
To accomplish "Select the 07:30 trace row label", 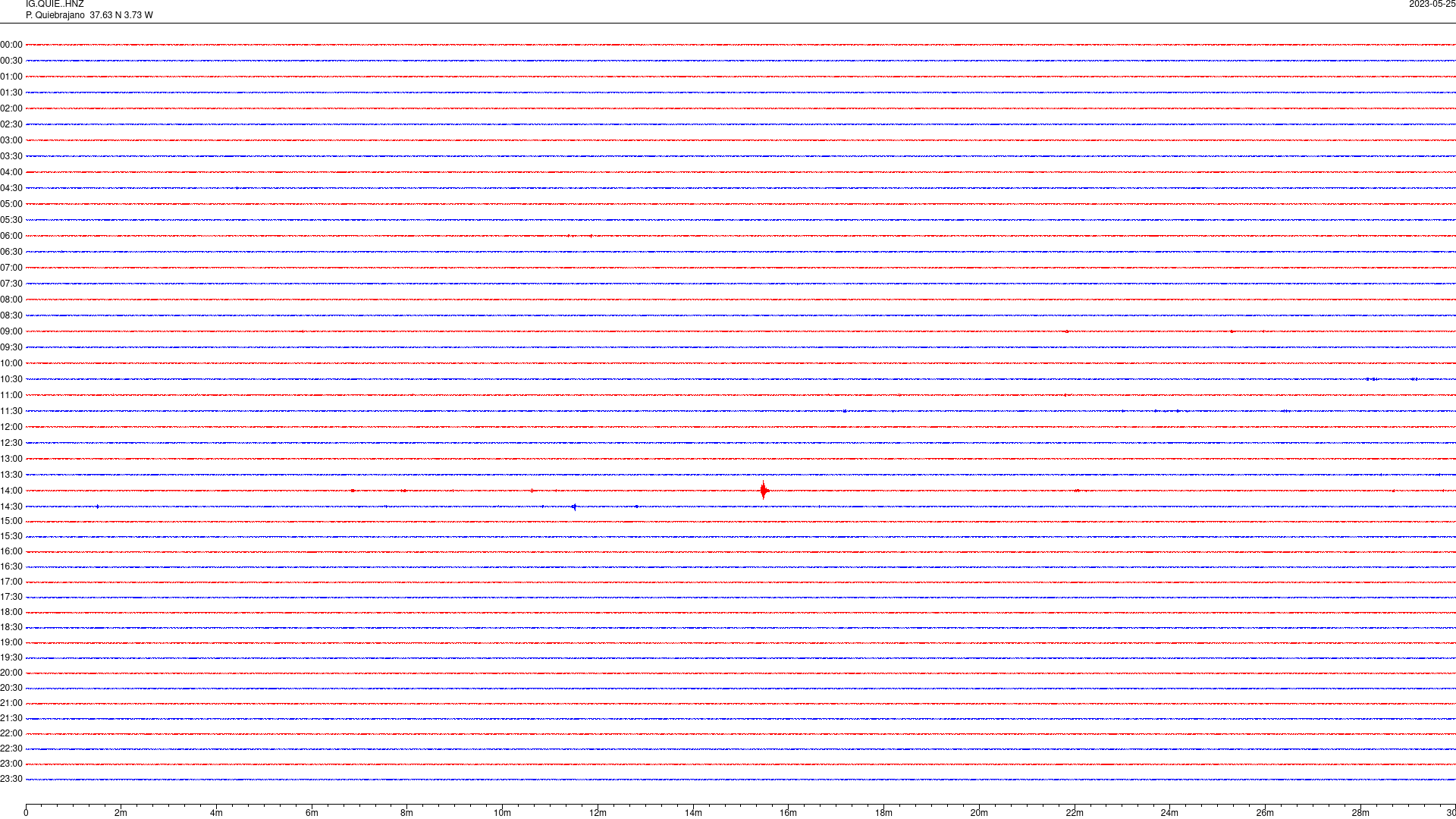I will (x=11, y=284).
